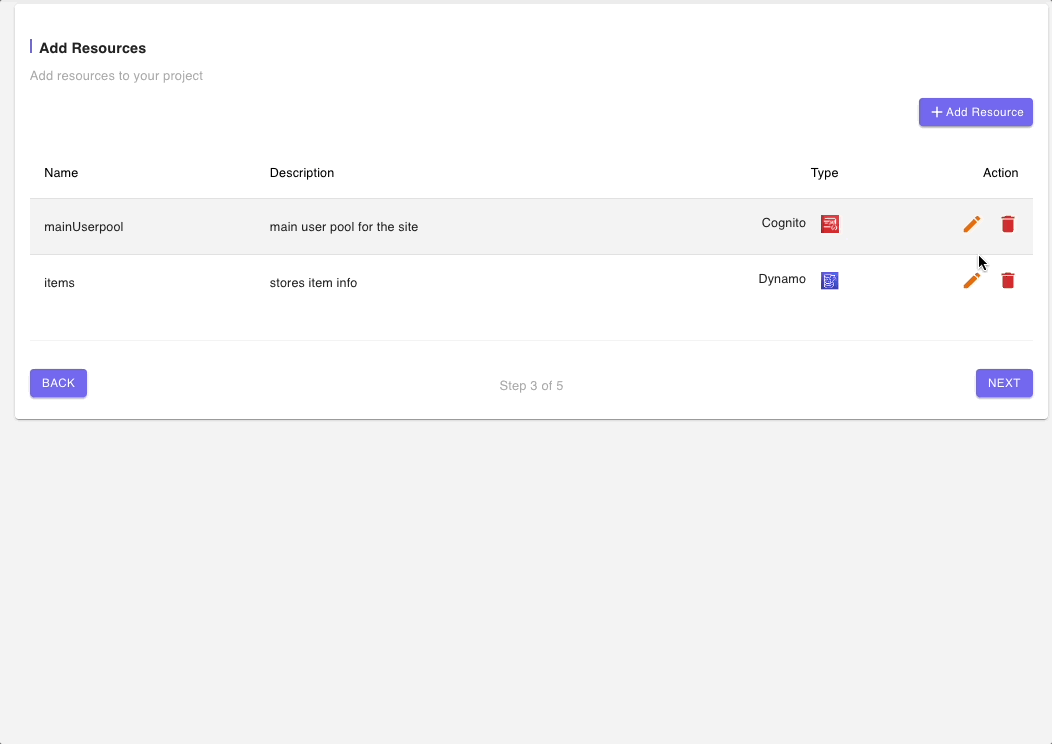The image size is (1052, 744).
Task: Edit the mainUserpool resource with pencil icon
Action: [x=971, y=224]
